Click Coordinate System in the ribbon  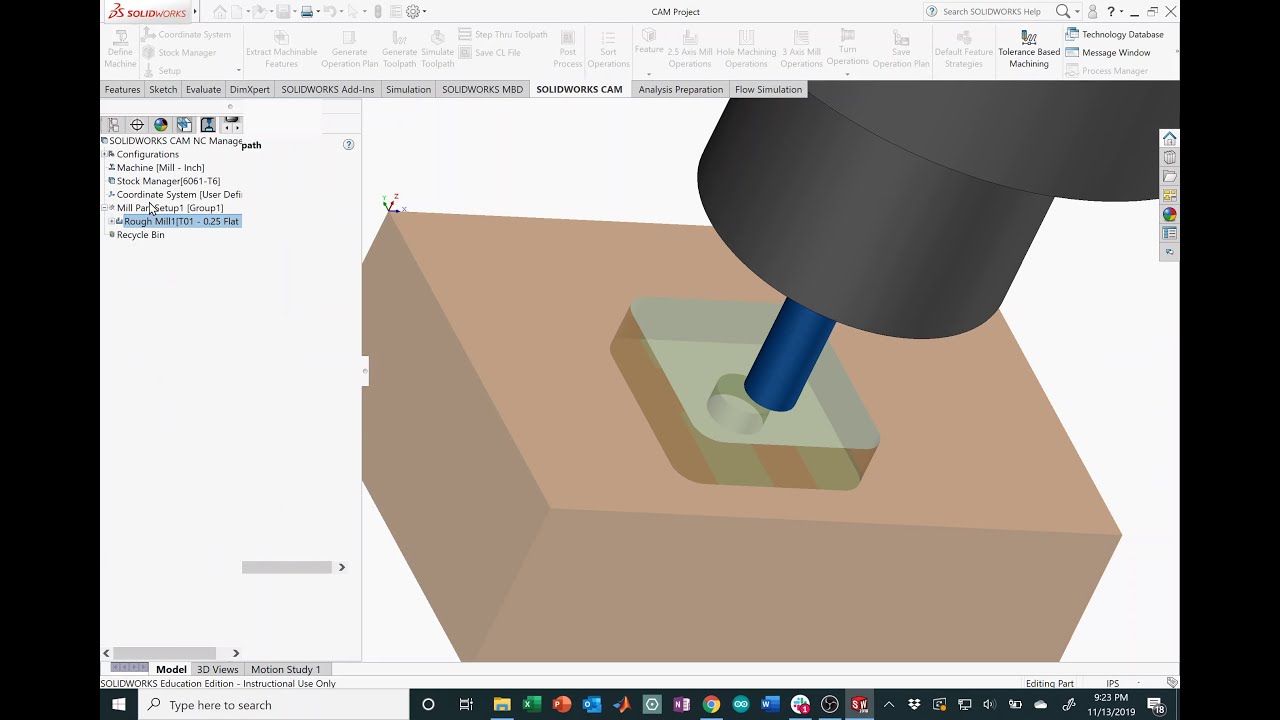pos(185,34)
